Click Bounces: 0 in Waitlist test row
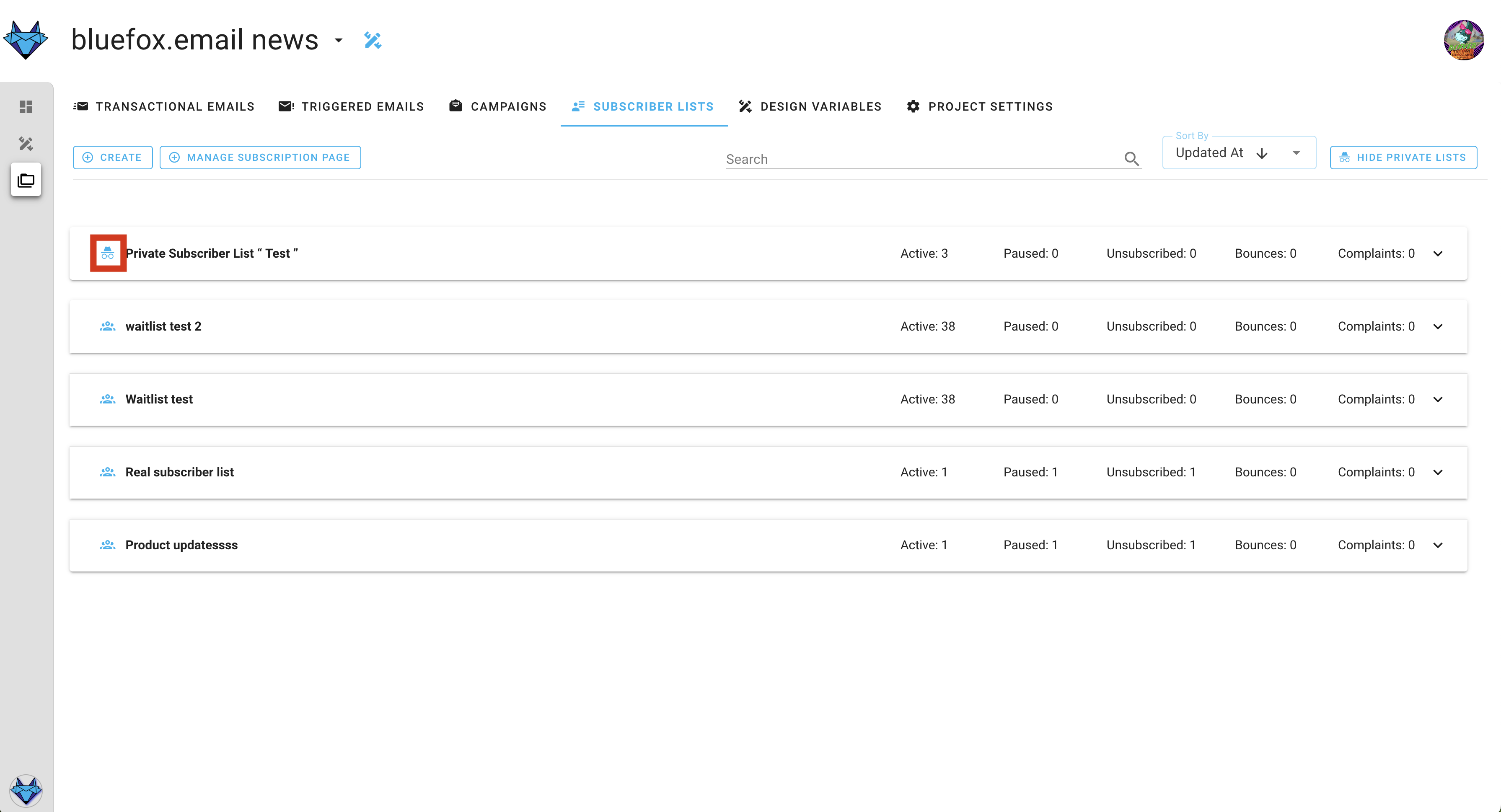 pos(1265,399)
